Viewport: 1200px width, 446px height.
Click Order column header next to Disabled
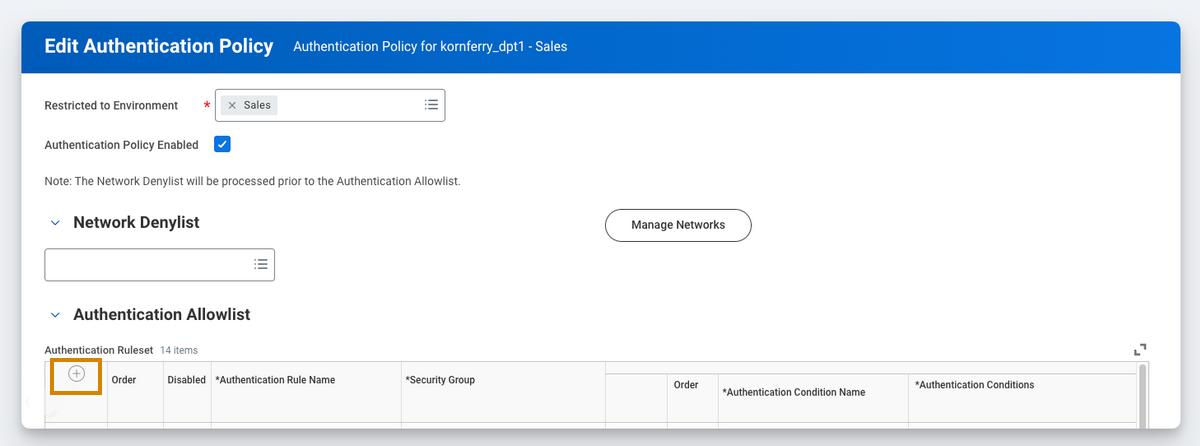[124, 380]
